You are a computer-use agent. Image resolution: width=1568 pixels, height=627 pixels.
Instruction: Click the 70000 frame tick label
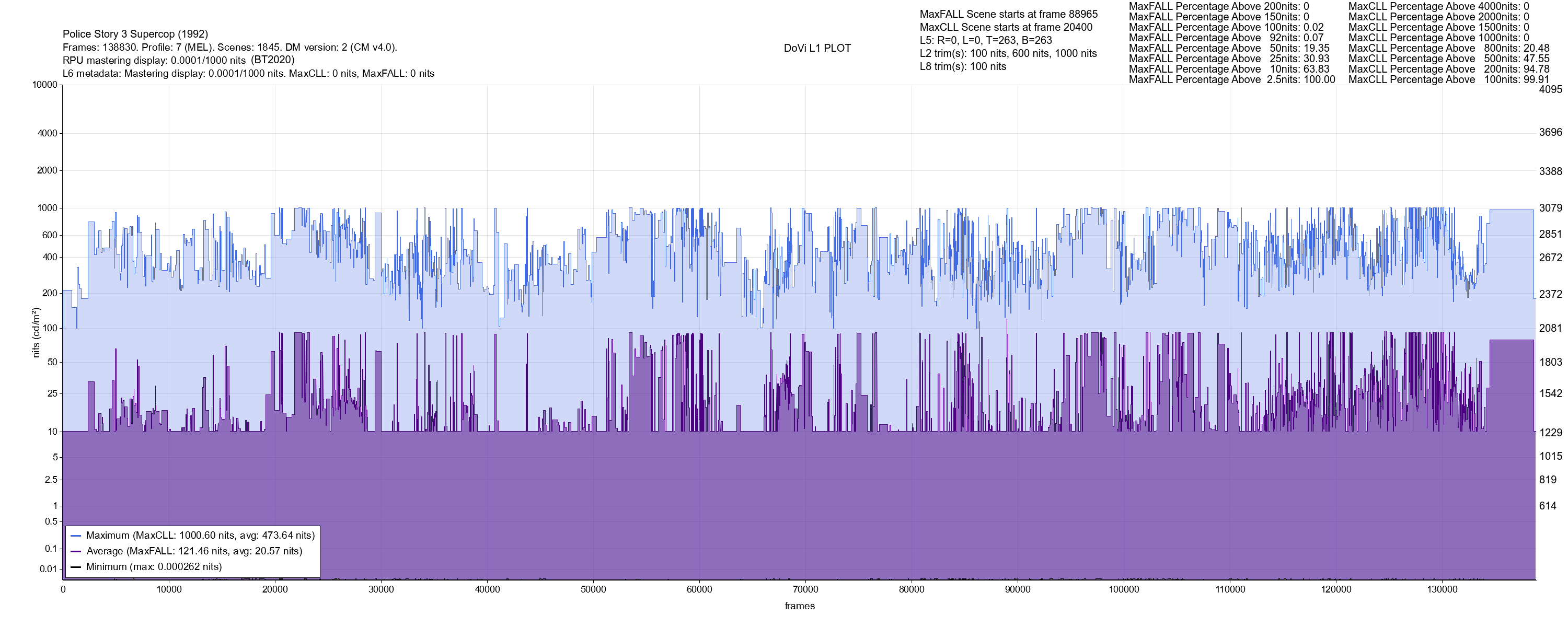point(805,590)
